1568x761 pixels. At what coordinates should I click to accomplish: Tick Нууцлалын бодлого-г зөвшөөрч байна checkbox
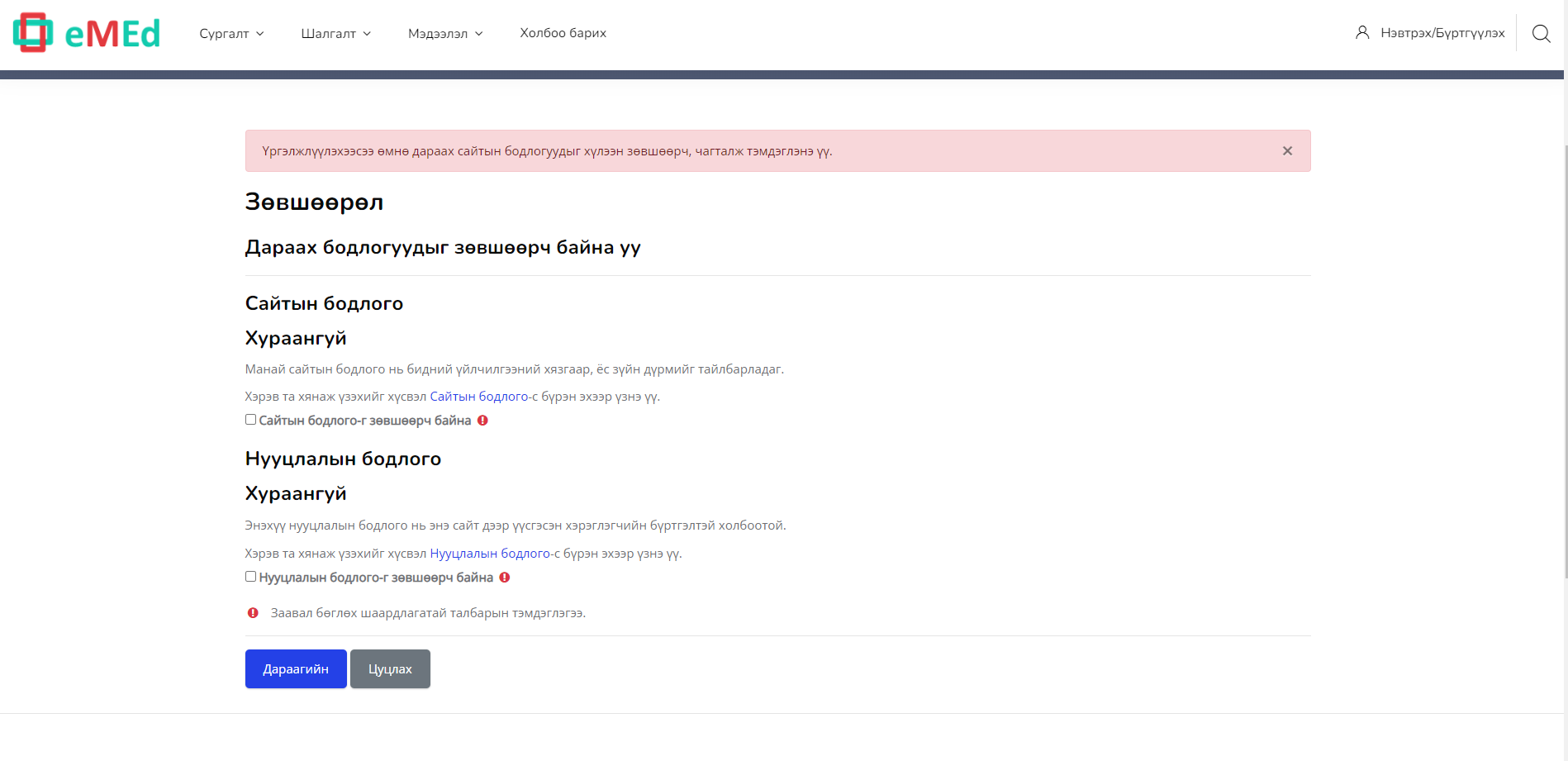[250, 577]
